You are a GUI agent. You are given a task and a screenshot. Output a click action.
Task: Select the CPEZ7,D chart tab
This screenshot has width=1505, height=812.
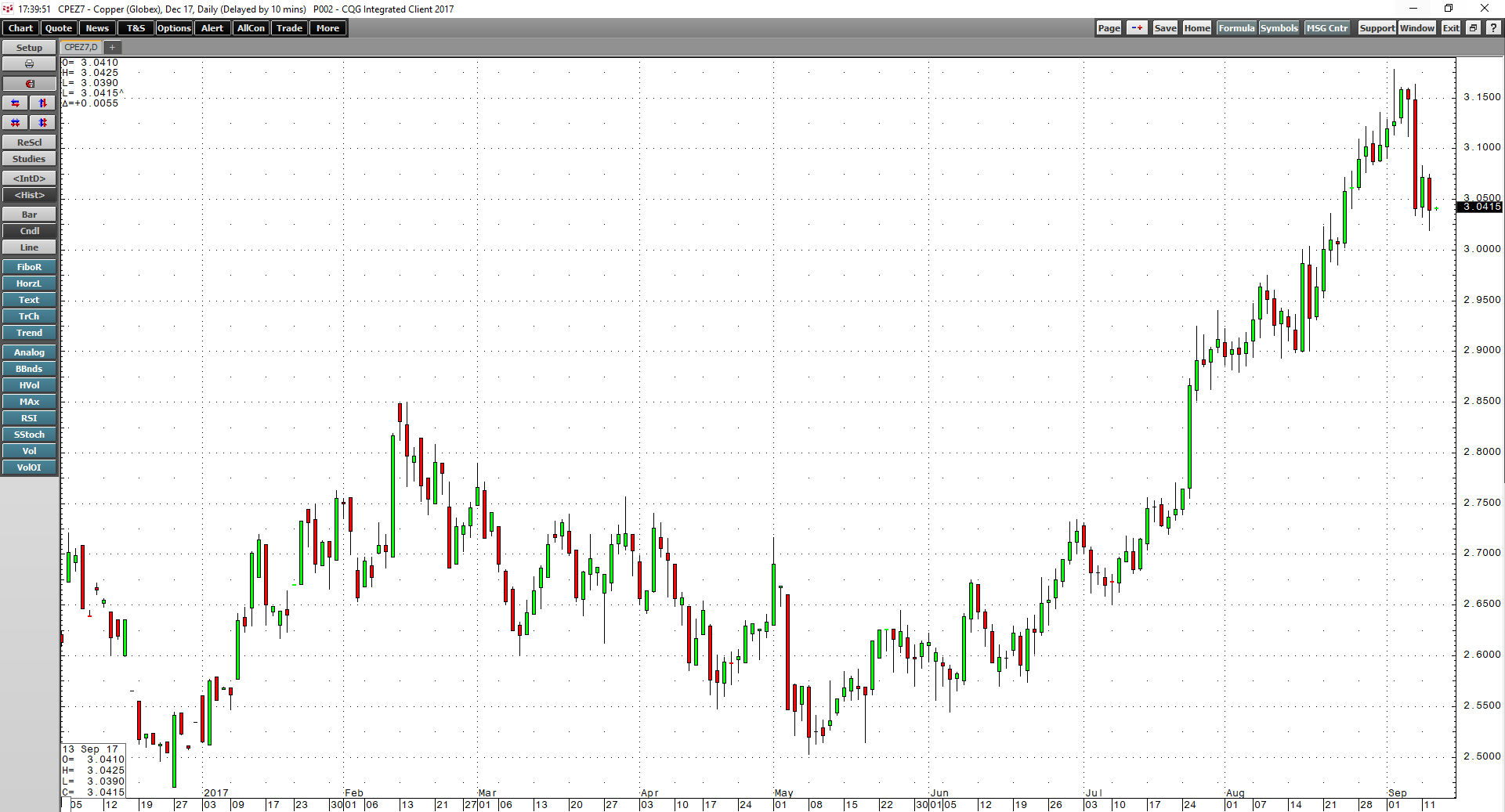tap(81, 48)
